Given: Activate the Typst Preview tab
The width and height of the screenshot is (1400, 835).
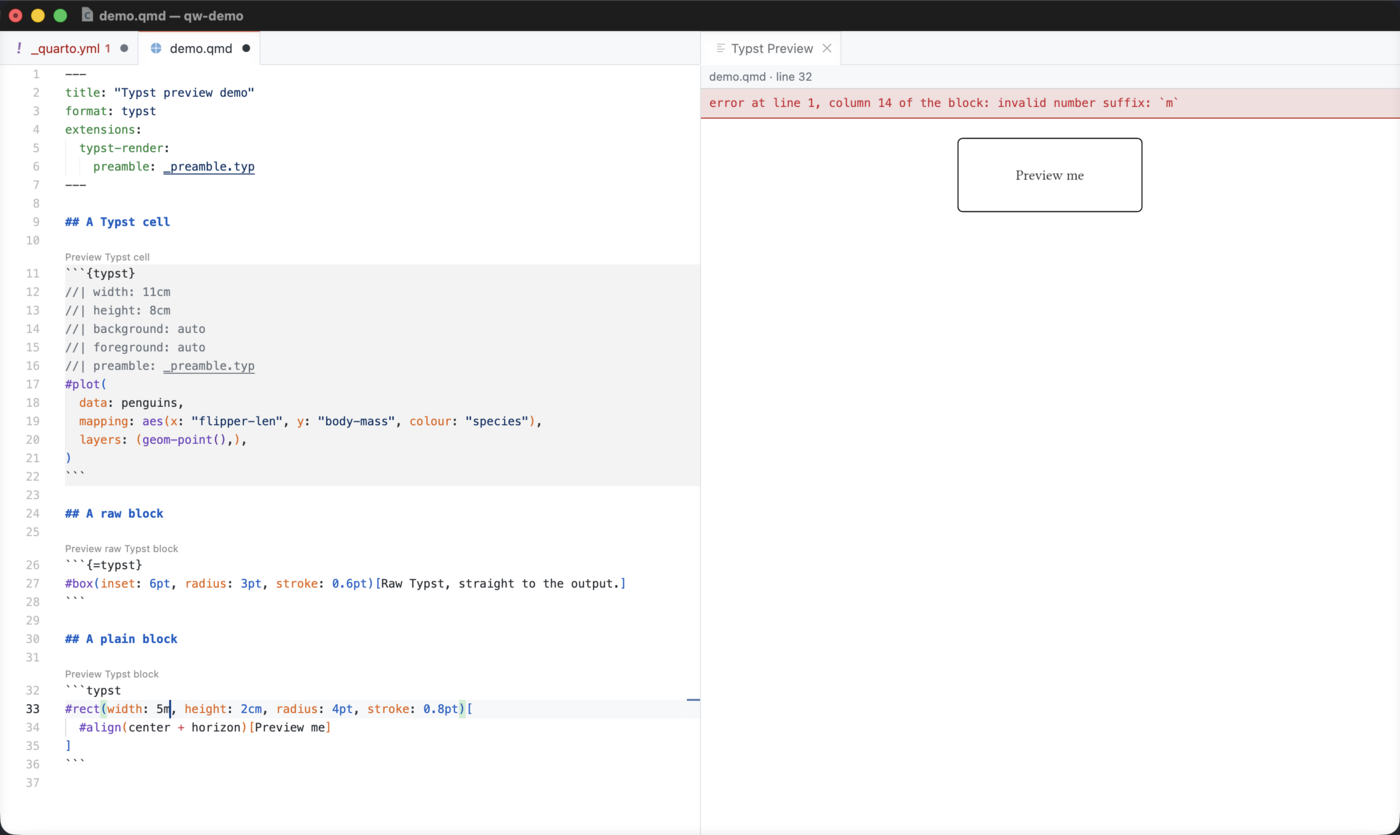Looking at the screenshot, I should [772, 48].
